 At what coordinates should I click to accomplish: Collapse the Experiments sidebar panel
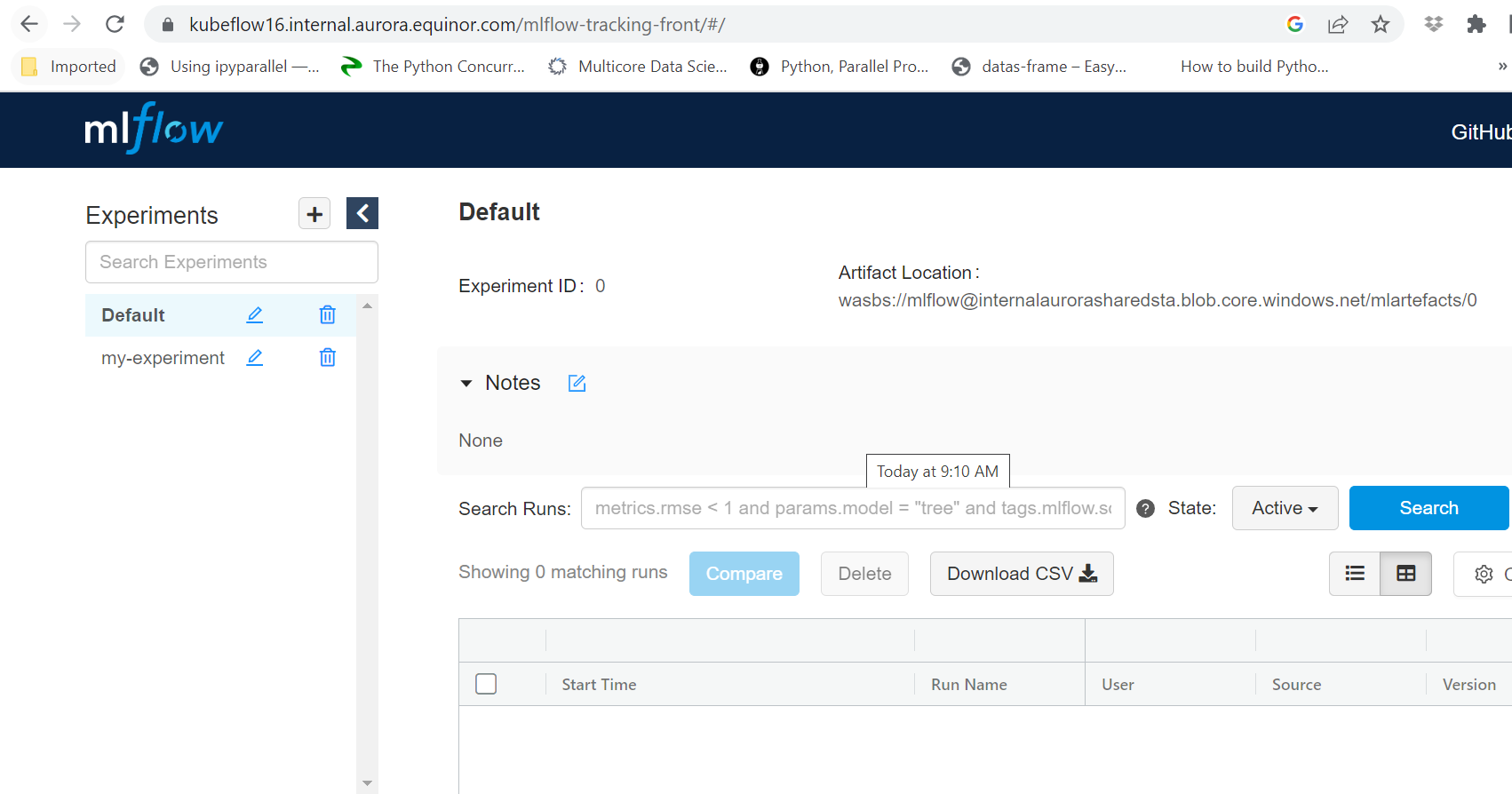coord(362,213)
